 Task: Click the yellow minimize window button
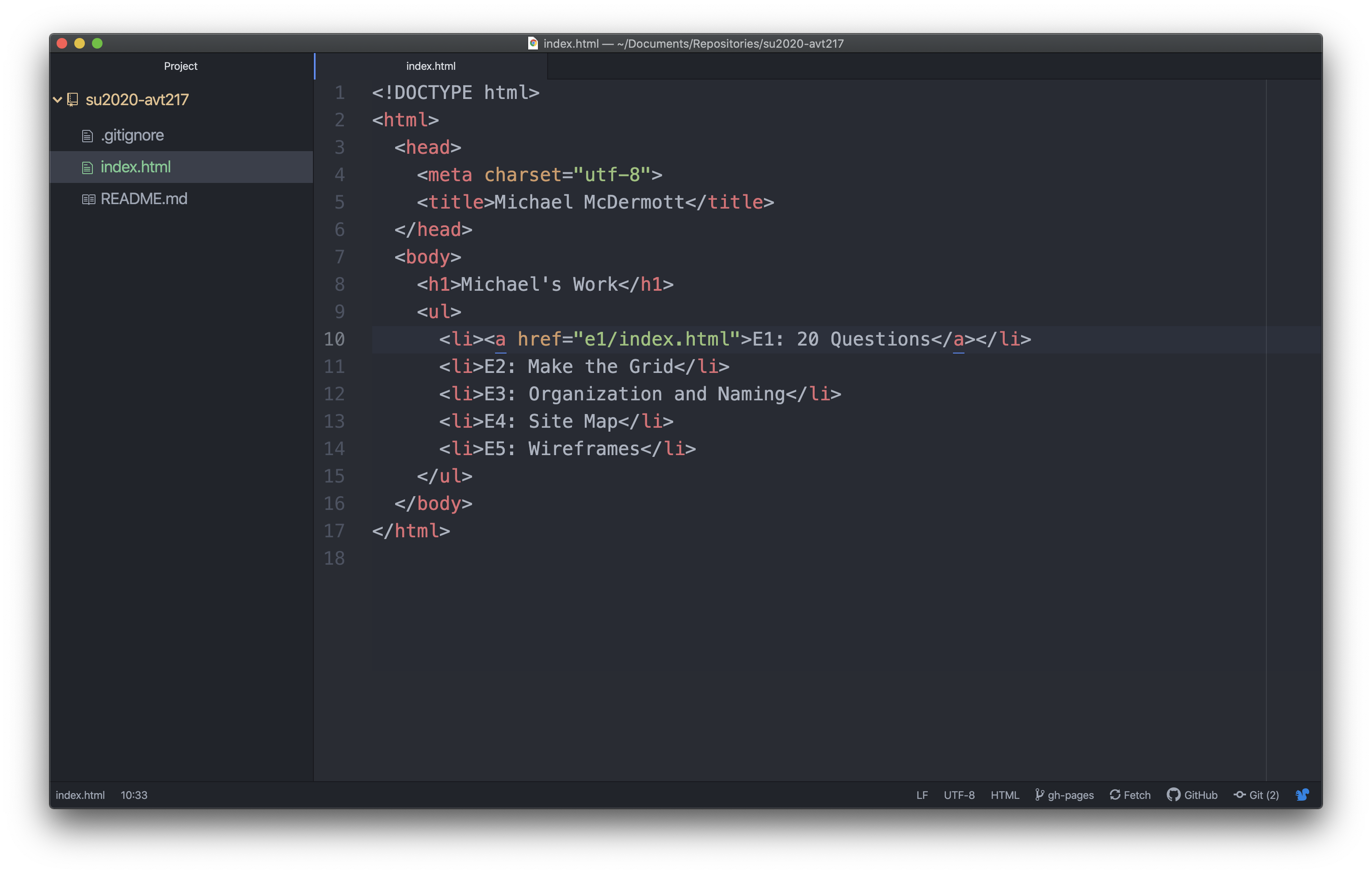[80, 43]
